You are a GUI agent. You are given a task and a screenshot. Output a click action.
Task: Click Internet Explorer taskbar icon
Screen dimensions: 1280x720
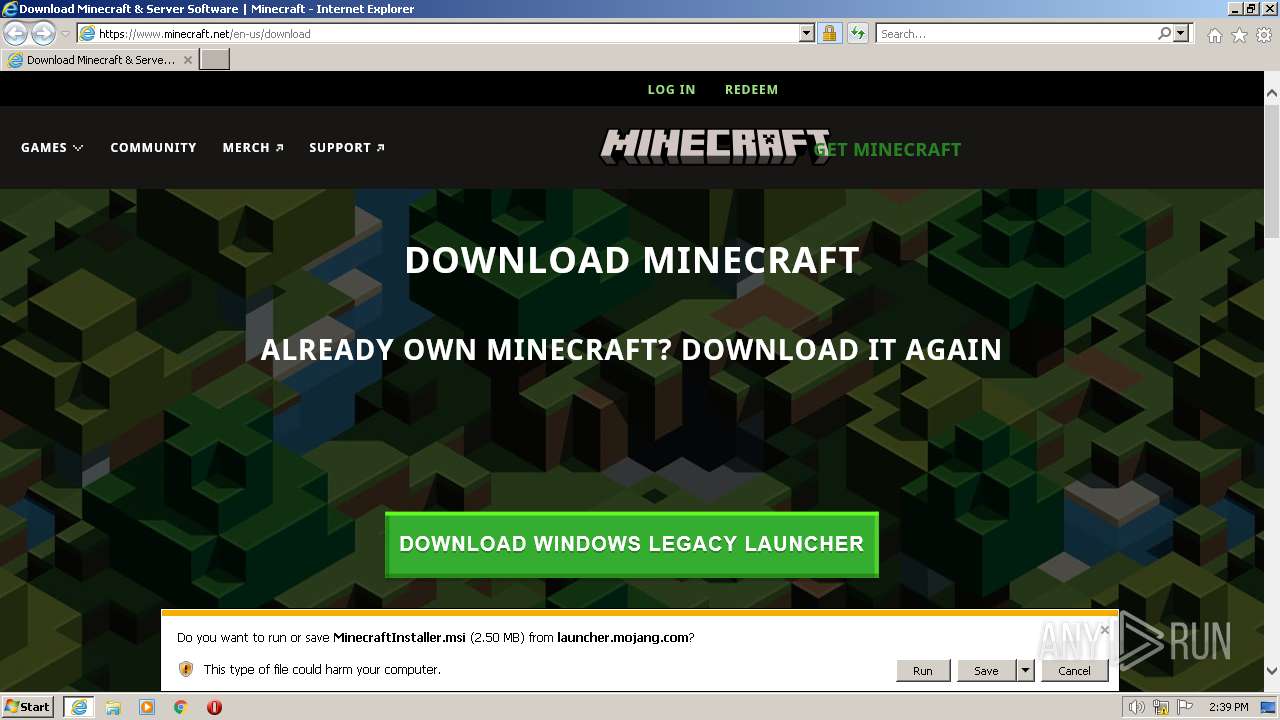tap(78, 707)
